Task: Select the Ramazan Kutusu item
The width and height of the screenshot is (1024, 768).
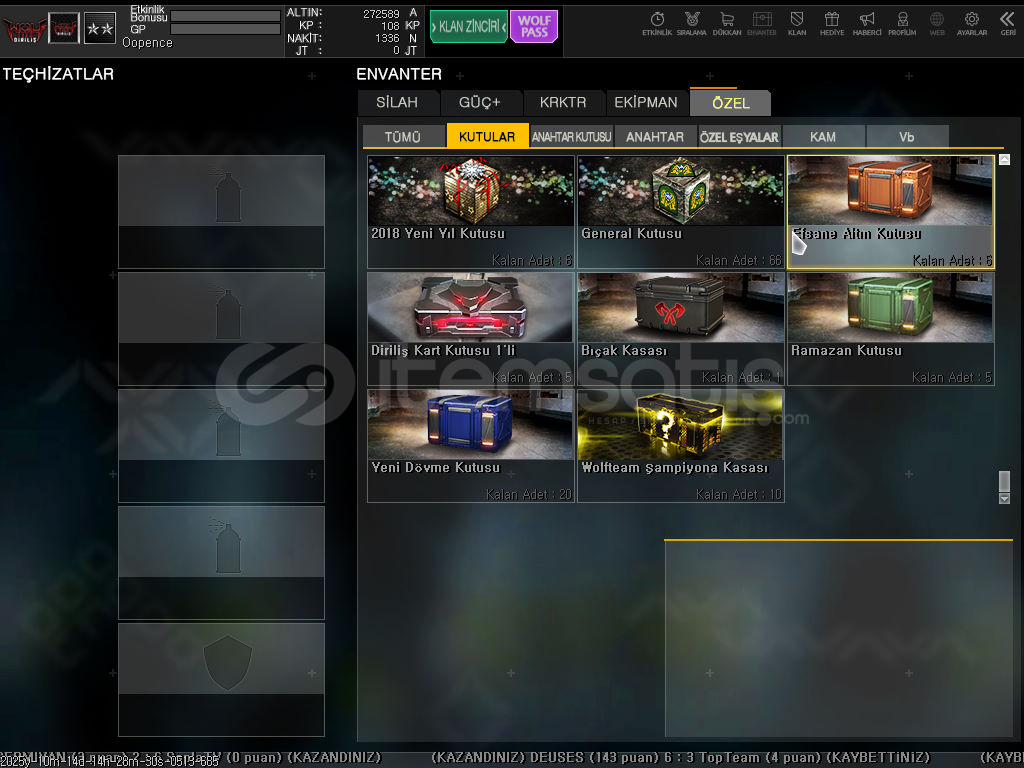Action: [891, 328]
